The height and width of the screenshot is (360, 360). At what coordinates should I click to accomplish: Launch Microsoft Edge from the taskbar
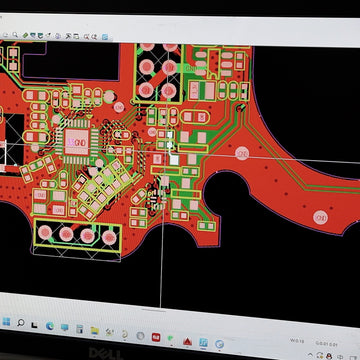tap(50, 326)
